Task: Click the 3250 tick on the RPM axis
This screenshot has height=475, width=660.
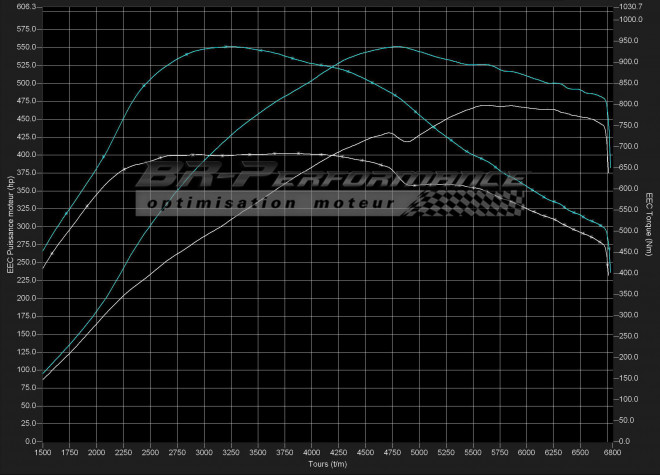Action: (x=230, y=452)
